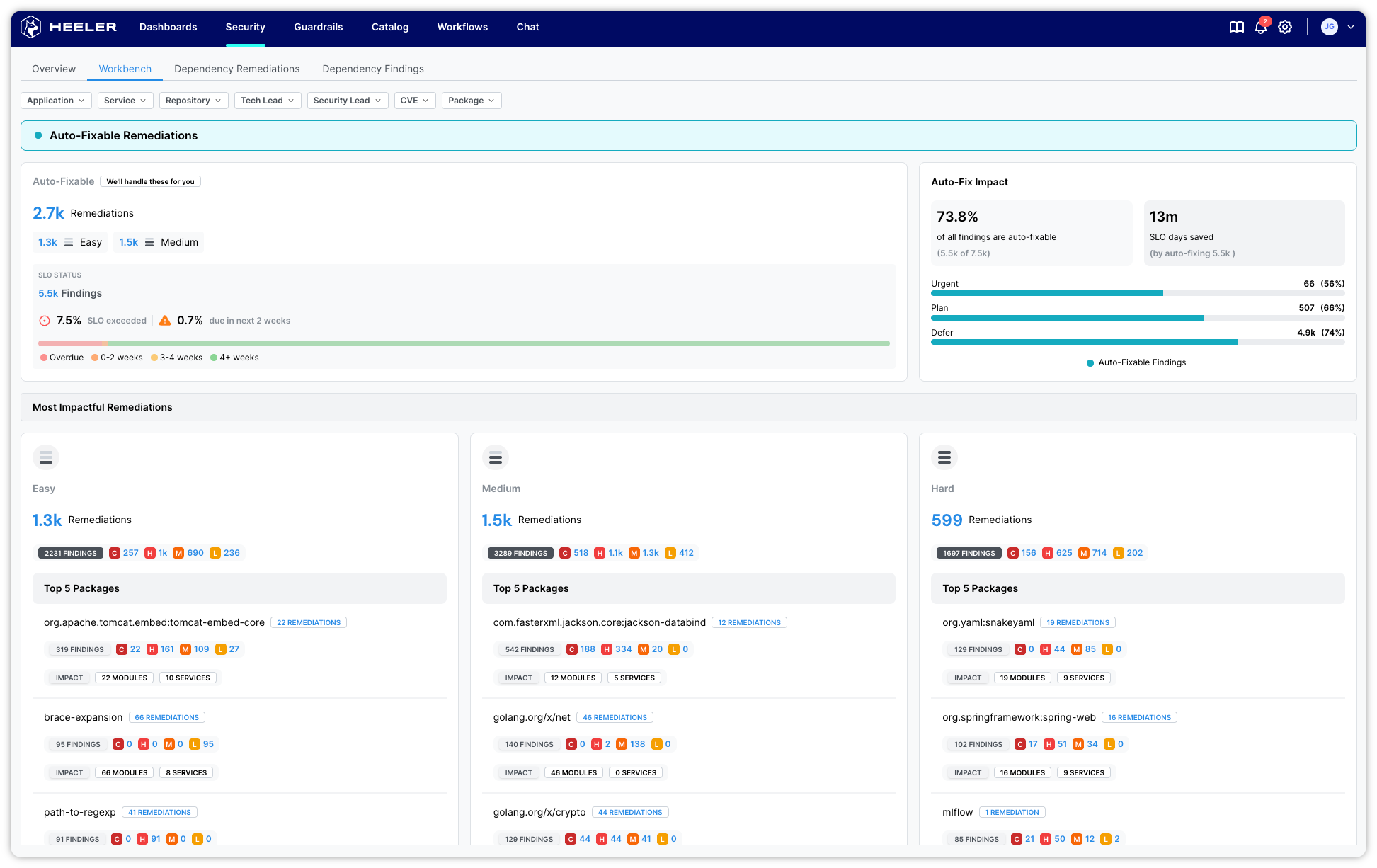
Task: Toggle the 4+ weeks legend item
Action: click(x=234, y=358)
